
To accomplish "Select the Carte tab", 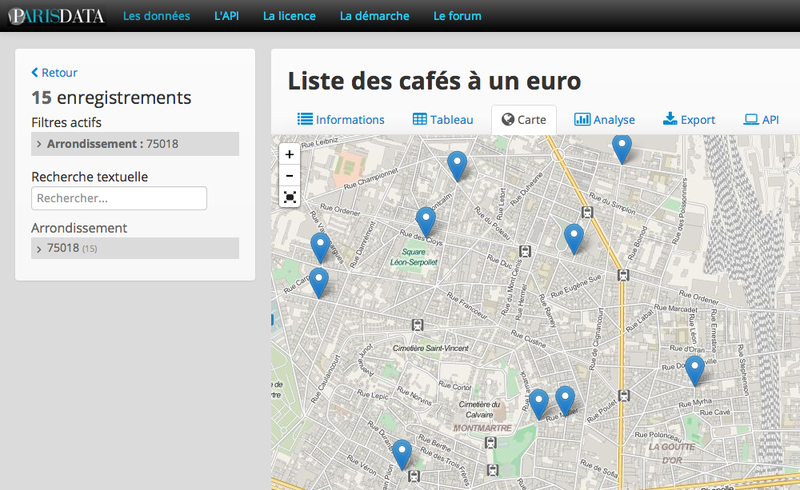I will [524, 119].
